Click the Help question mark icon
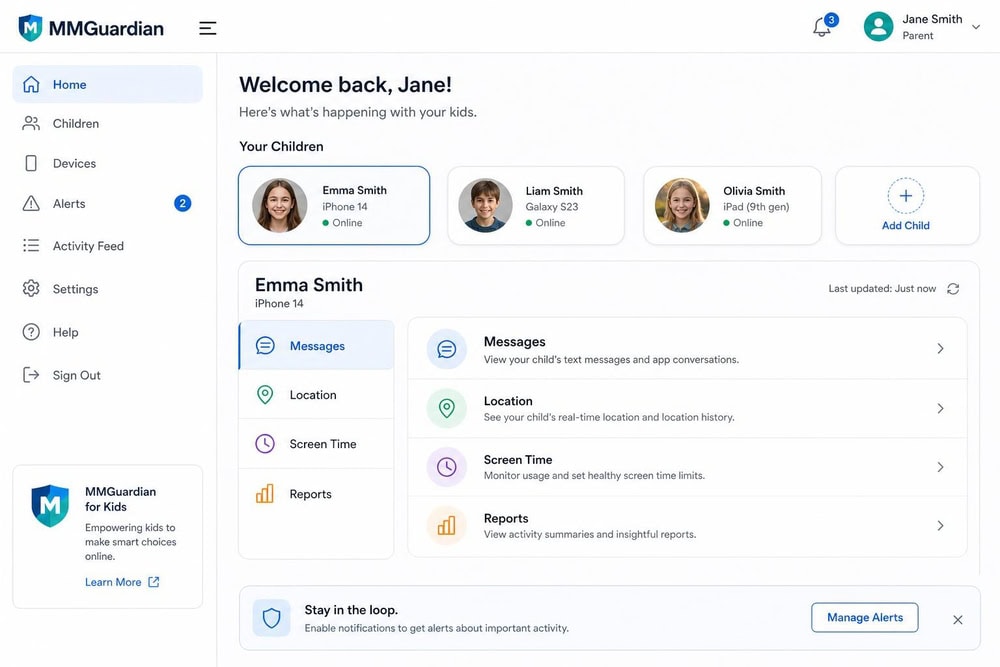Viewport: 1000px width, 667px height. 31,332
